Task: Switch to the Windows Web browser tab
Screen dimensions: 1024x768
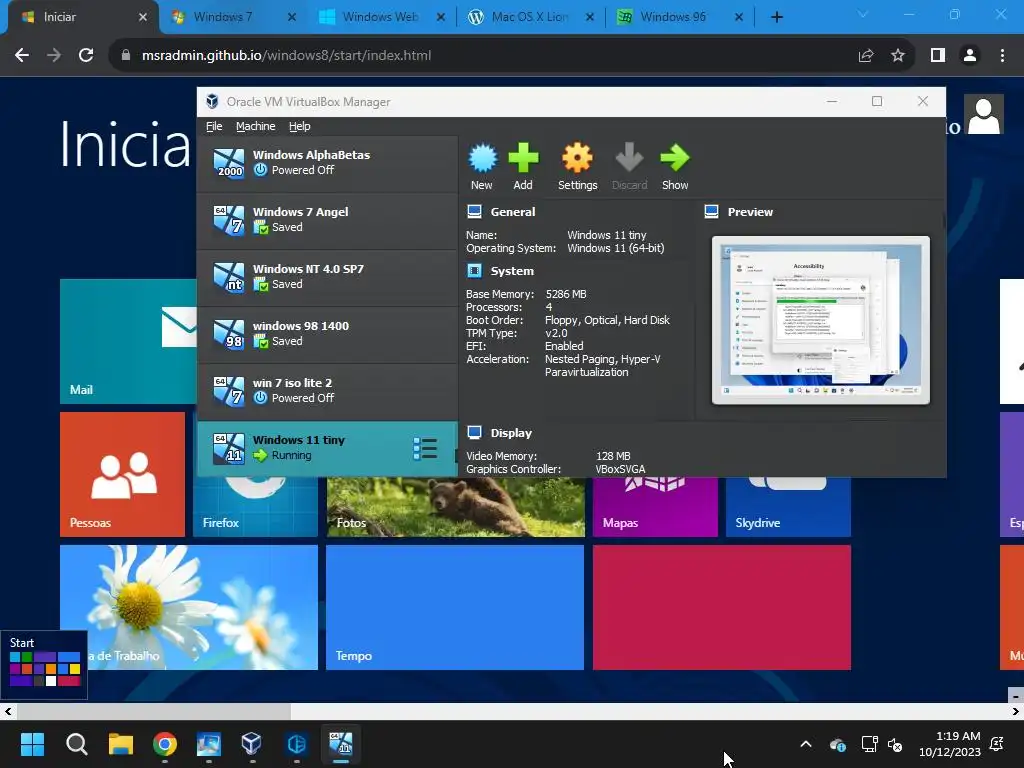Action: click(x=381, y=17)
